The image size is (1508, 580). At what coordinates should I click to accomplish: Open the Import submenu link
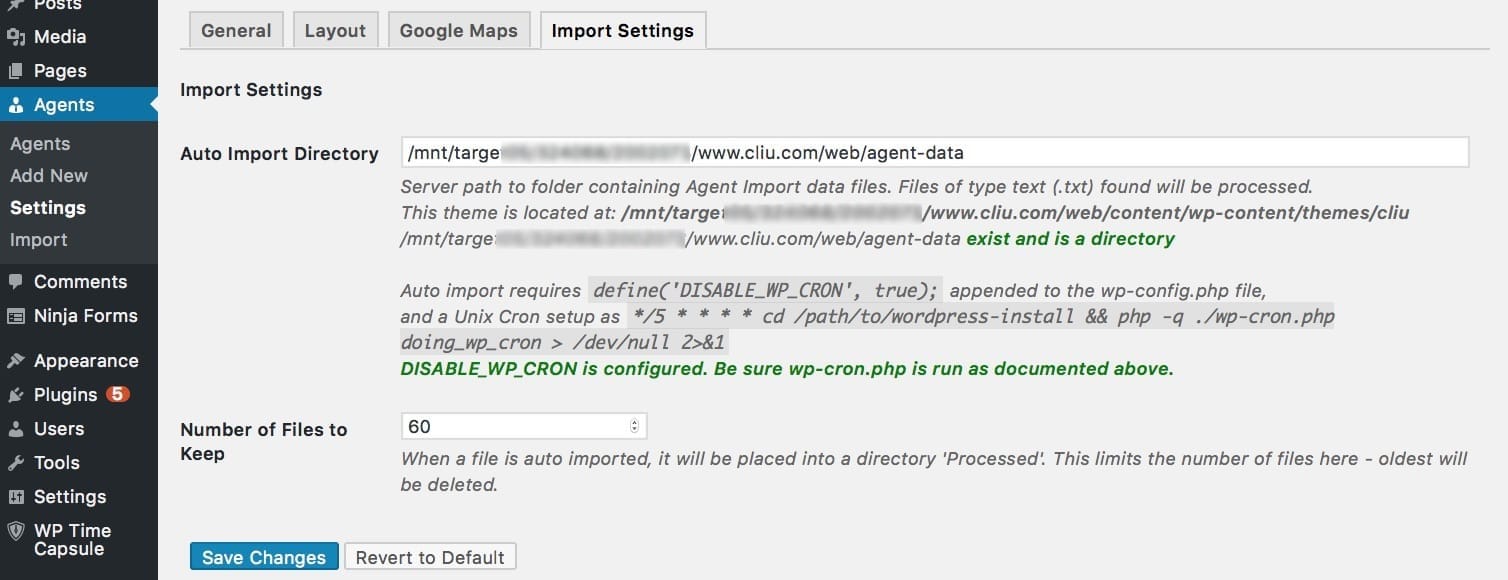point(39,240)
